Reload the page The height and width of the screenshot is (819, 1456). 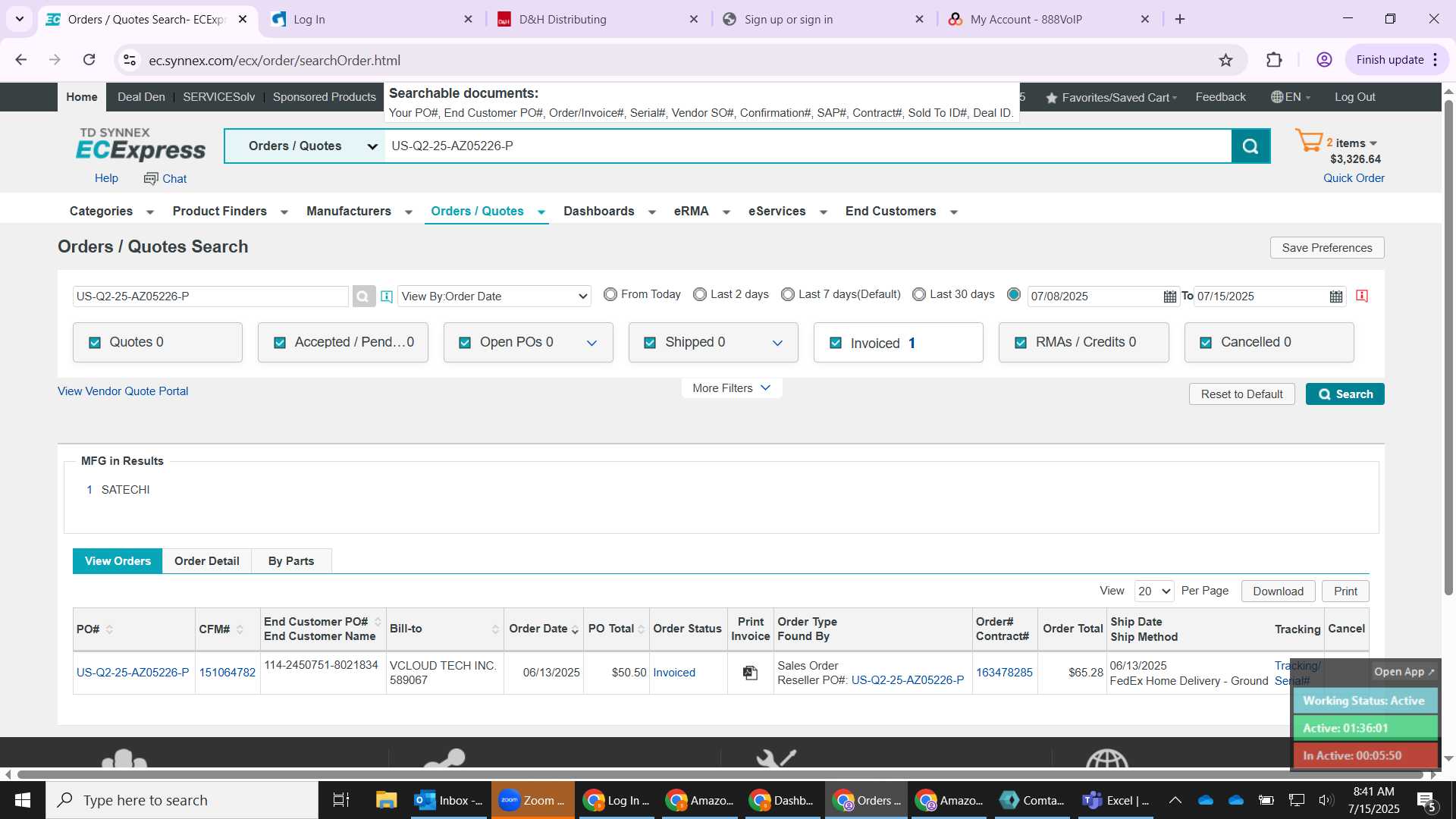[89, 60]
